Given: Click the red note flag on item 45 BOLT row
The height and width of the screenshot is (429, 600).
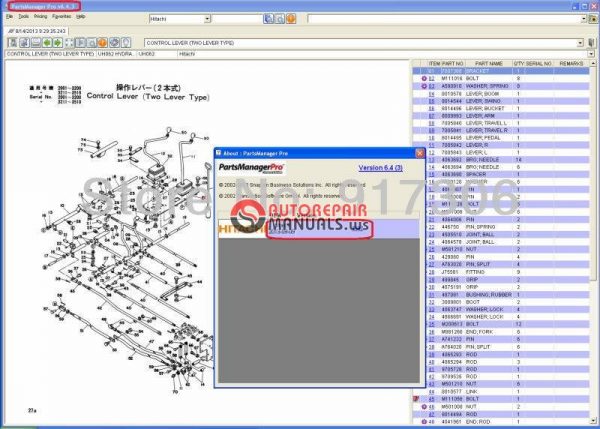Looking at the screenshot, I should (x=416, y=399).
